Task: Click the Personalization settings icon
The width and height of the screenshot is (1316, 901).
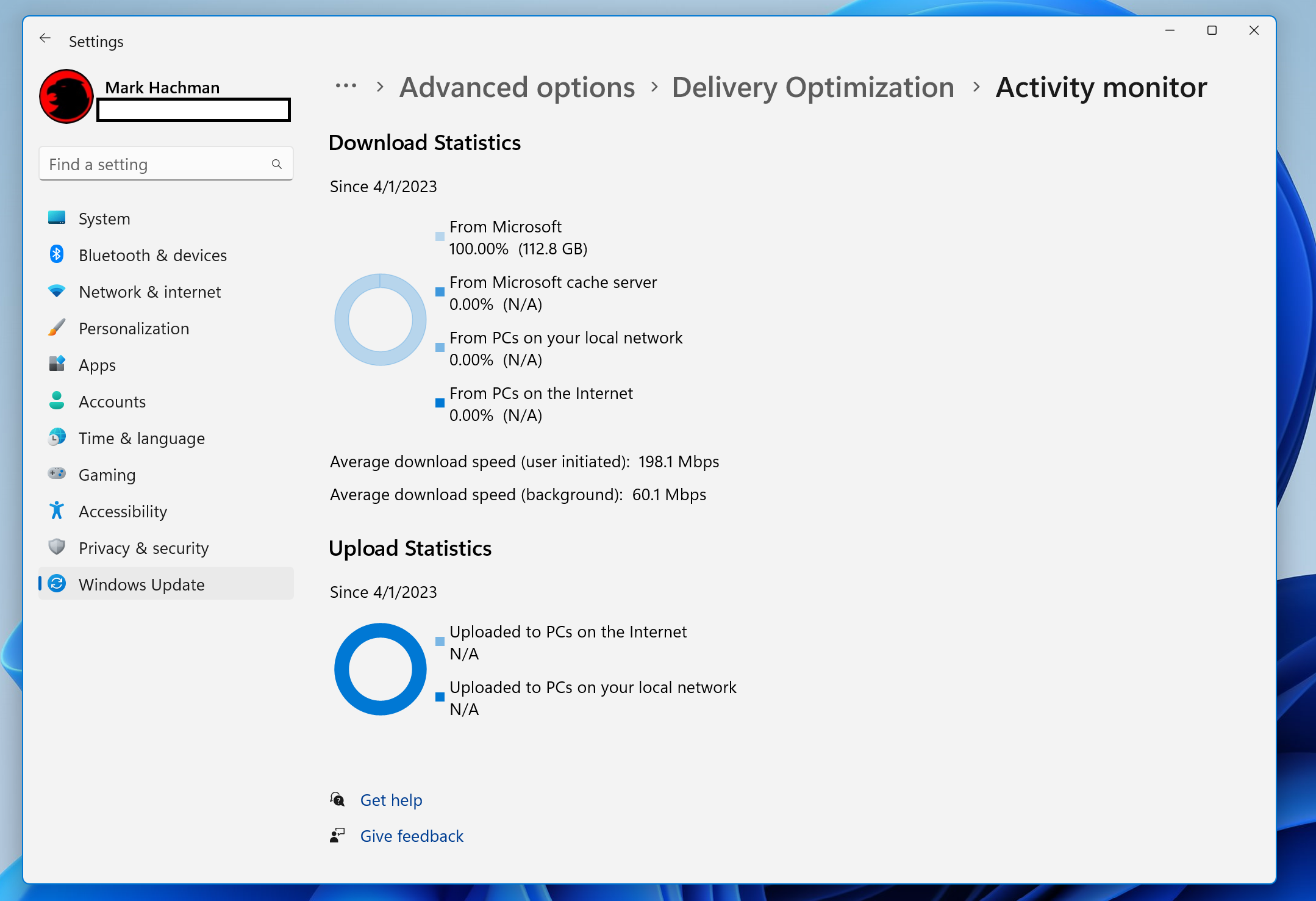Action: point(58,328)
